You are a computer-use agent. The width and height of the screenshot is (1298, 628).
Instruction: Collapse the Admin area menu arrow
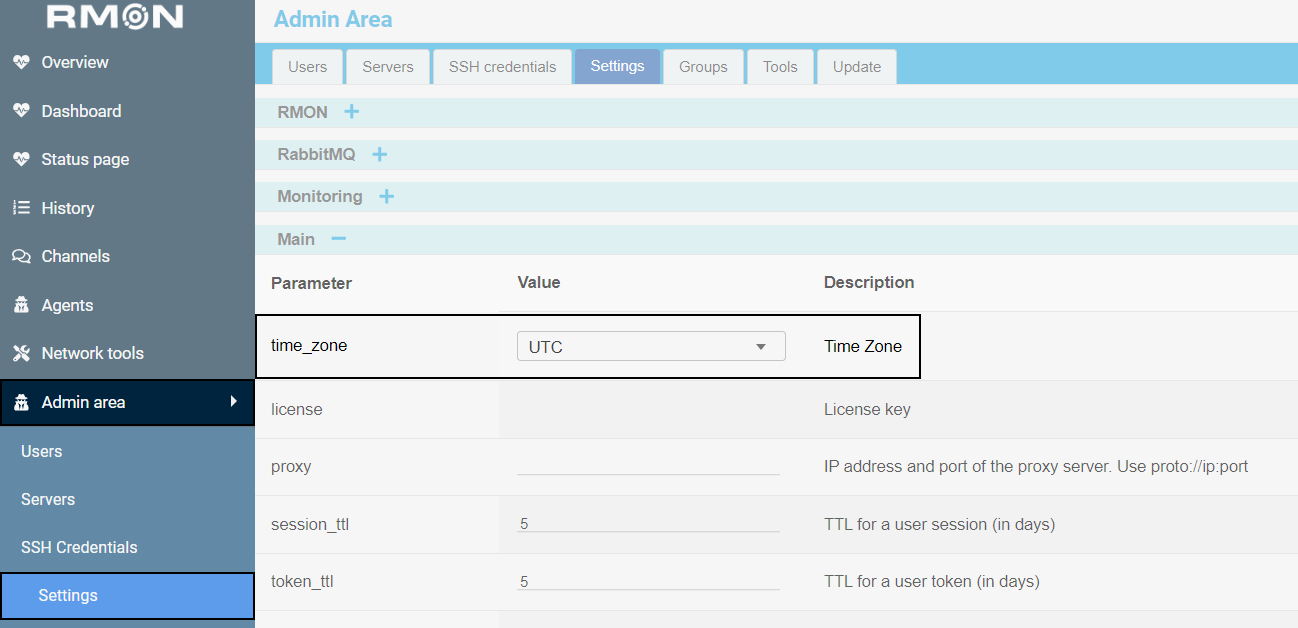(x=233, y=401)
